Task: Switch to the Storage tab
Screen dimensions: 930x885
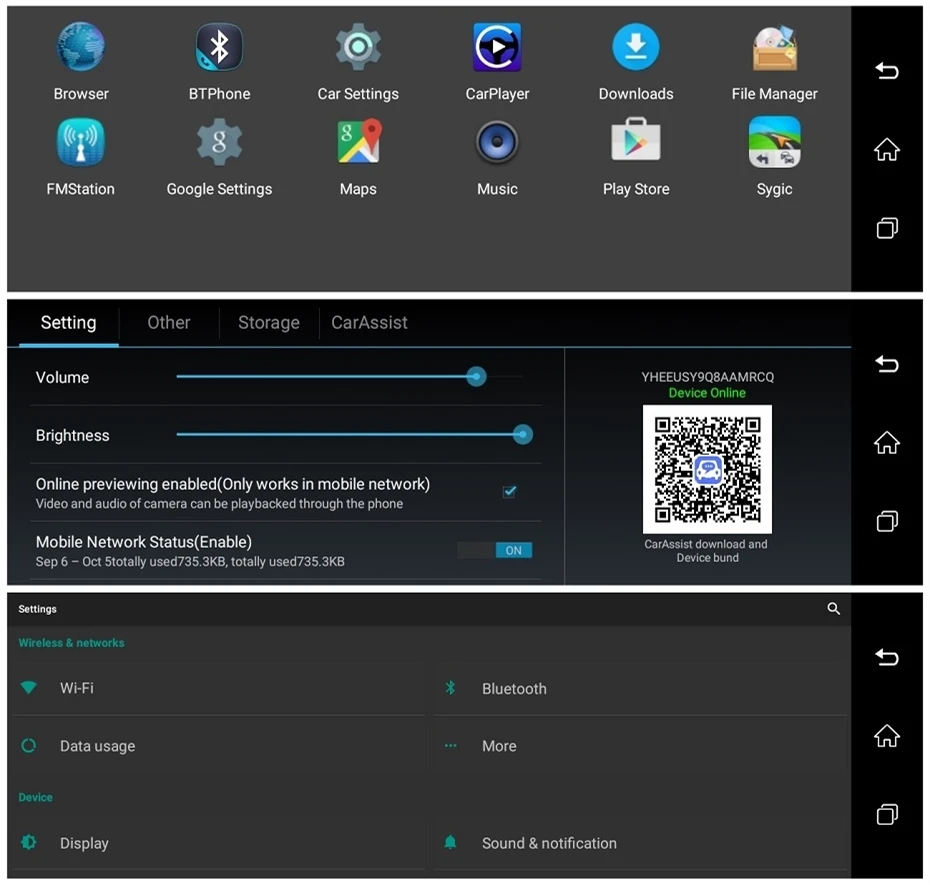Action: pyautogui.click(x=269, y=323)
